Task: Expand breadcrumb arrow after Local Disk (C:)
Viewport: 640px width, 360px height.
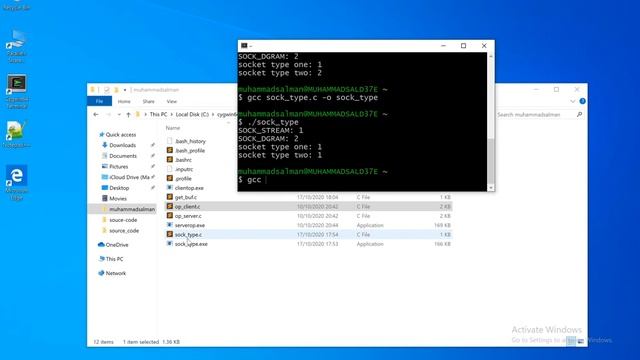Action: point(213,115)
